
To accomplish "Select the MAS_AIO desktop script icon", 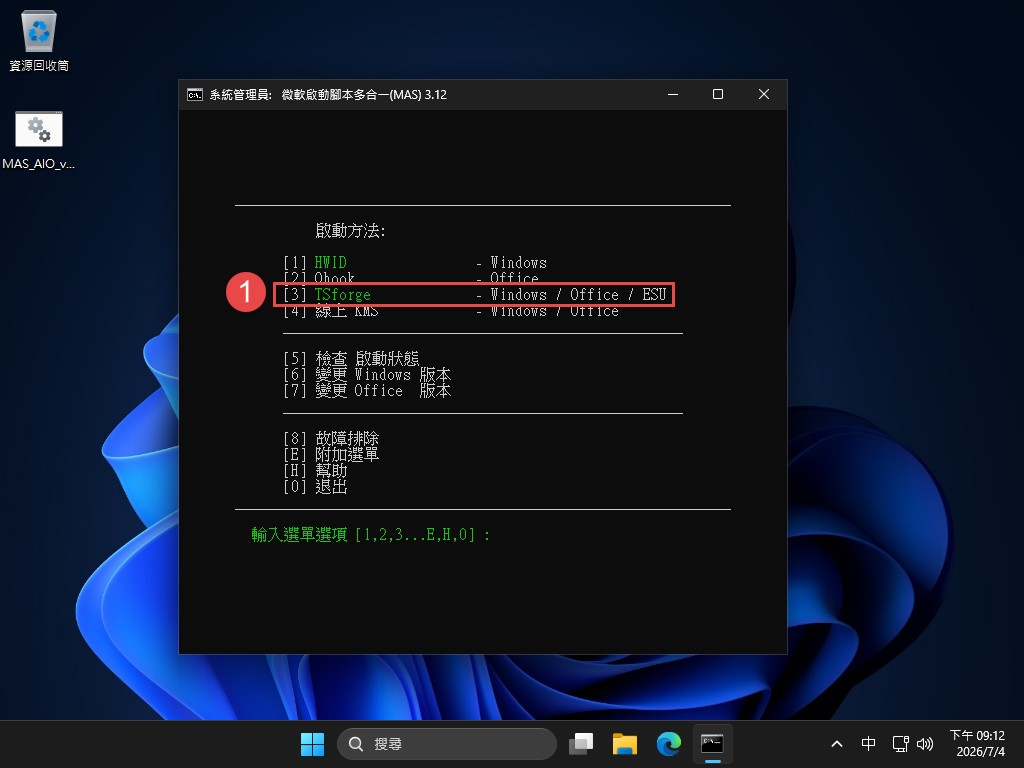I will coord(39,140).
